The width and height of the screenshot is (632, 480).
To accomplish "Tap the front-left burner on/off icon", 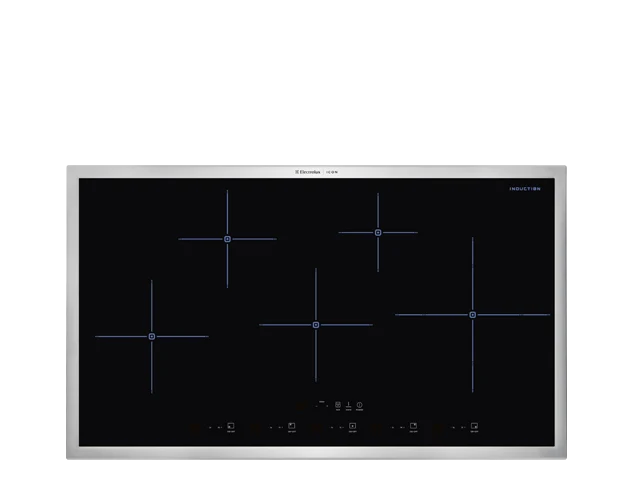I will tap(231, 426).
